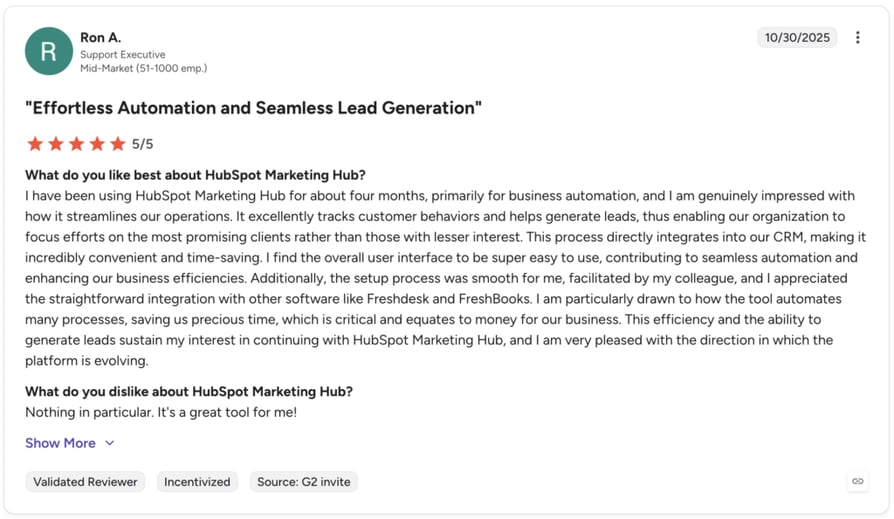
Task: Click the Support Executive job title
Action: tap(123, 55)
